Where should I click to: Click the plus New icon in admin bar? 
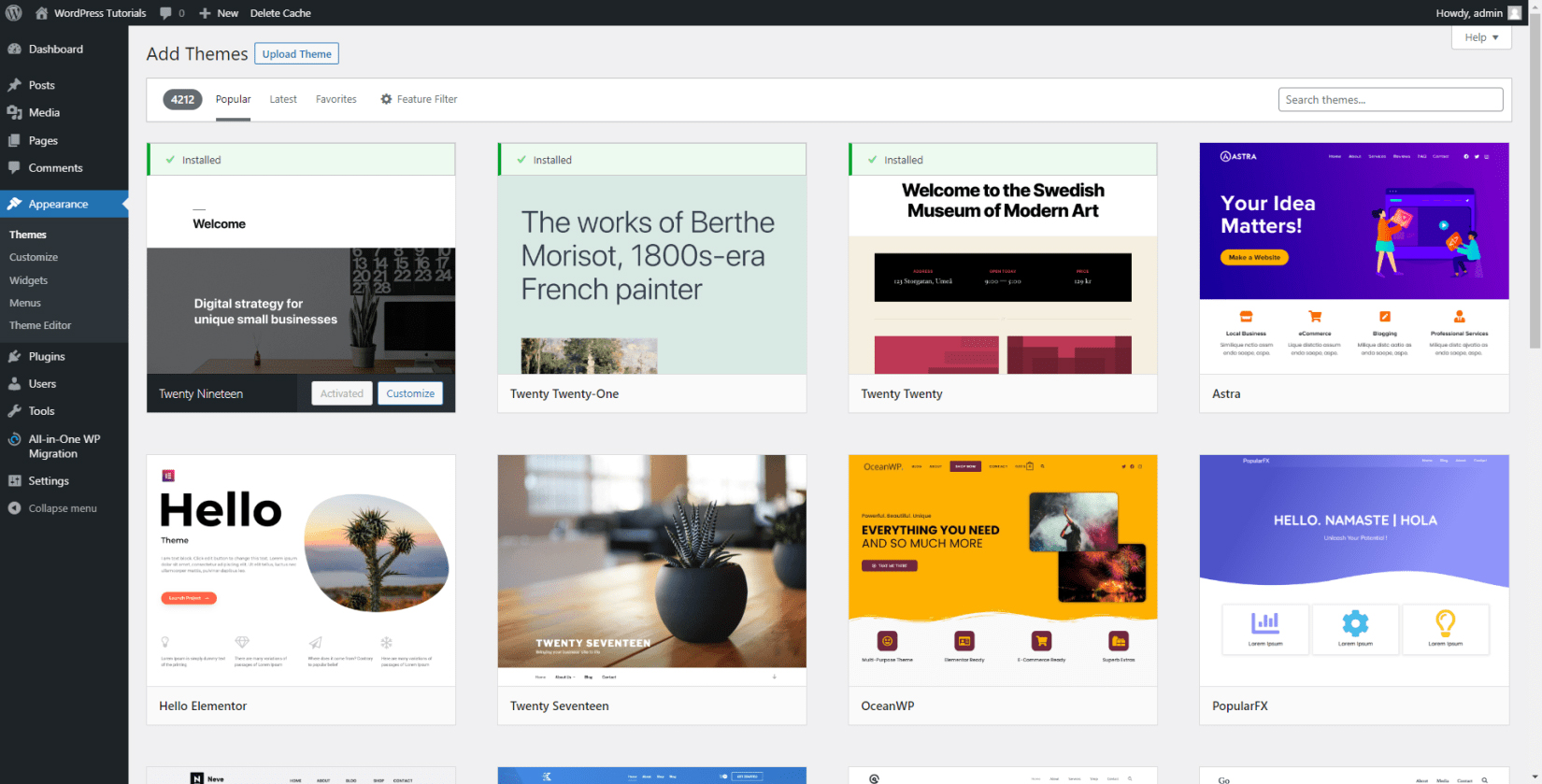pyautogui.click(x=205, y=13)
